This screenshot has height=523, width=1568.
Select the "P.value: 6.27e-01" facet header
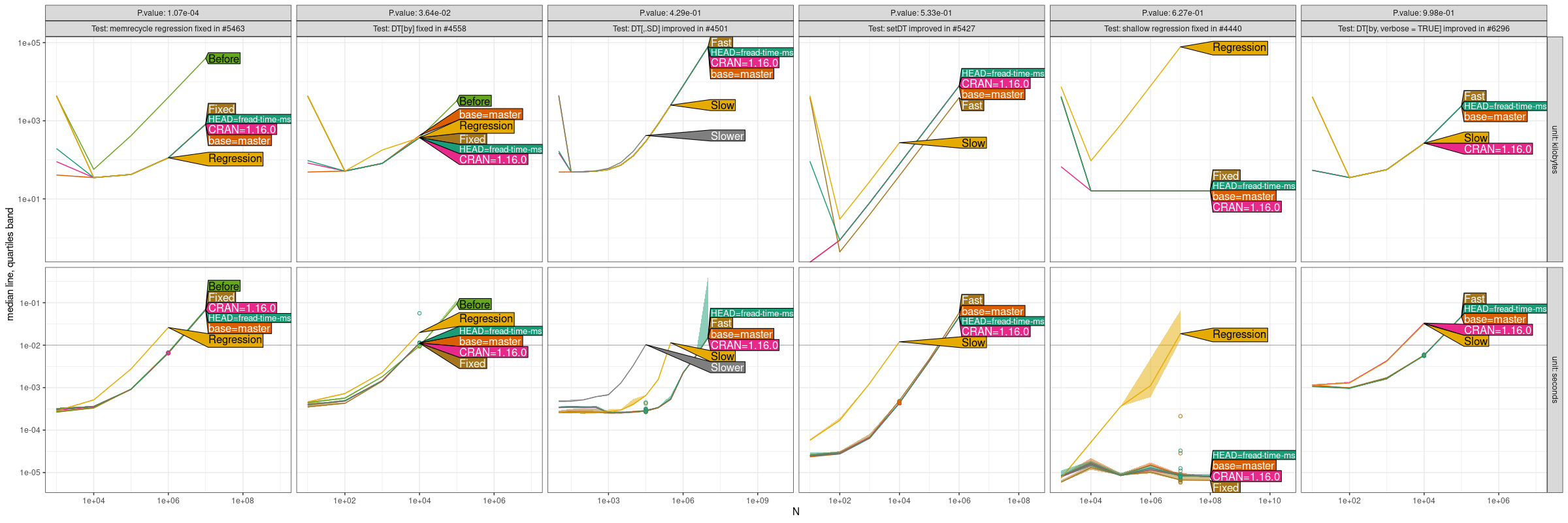[x=1173, y=13]
